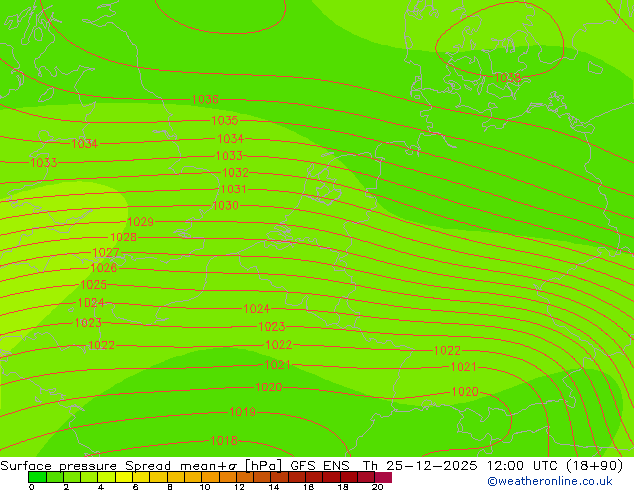Image resolution: width=634 pixels, height=490 pixels.
Task: Pick the magenta legend swatch above 20
Action: (383, 477)
